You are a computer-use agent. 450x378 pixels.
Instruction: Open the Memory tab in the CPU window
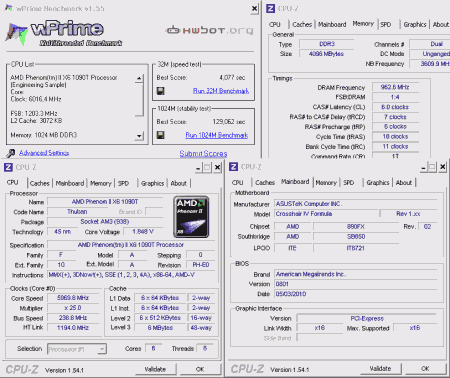pos(100,183)
